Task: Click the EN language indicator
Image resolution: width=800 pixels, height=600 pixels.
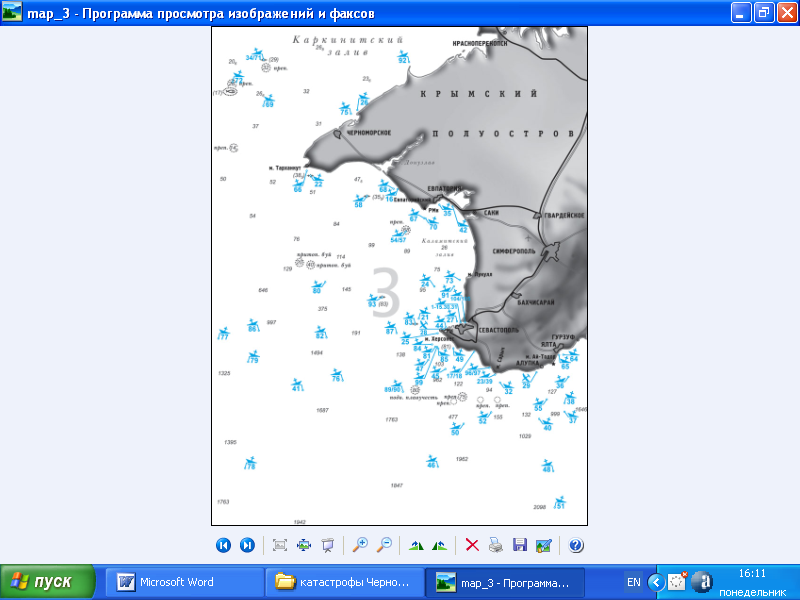Action: 634,582
